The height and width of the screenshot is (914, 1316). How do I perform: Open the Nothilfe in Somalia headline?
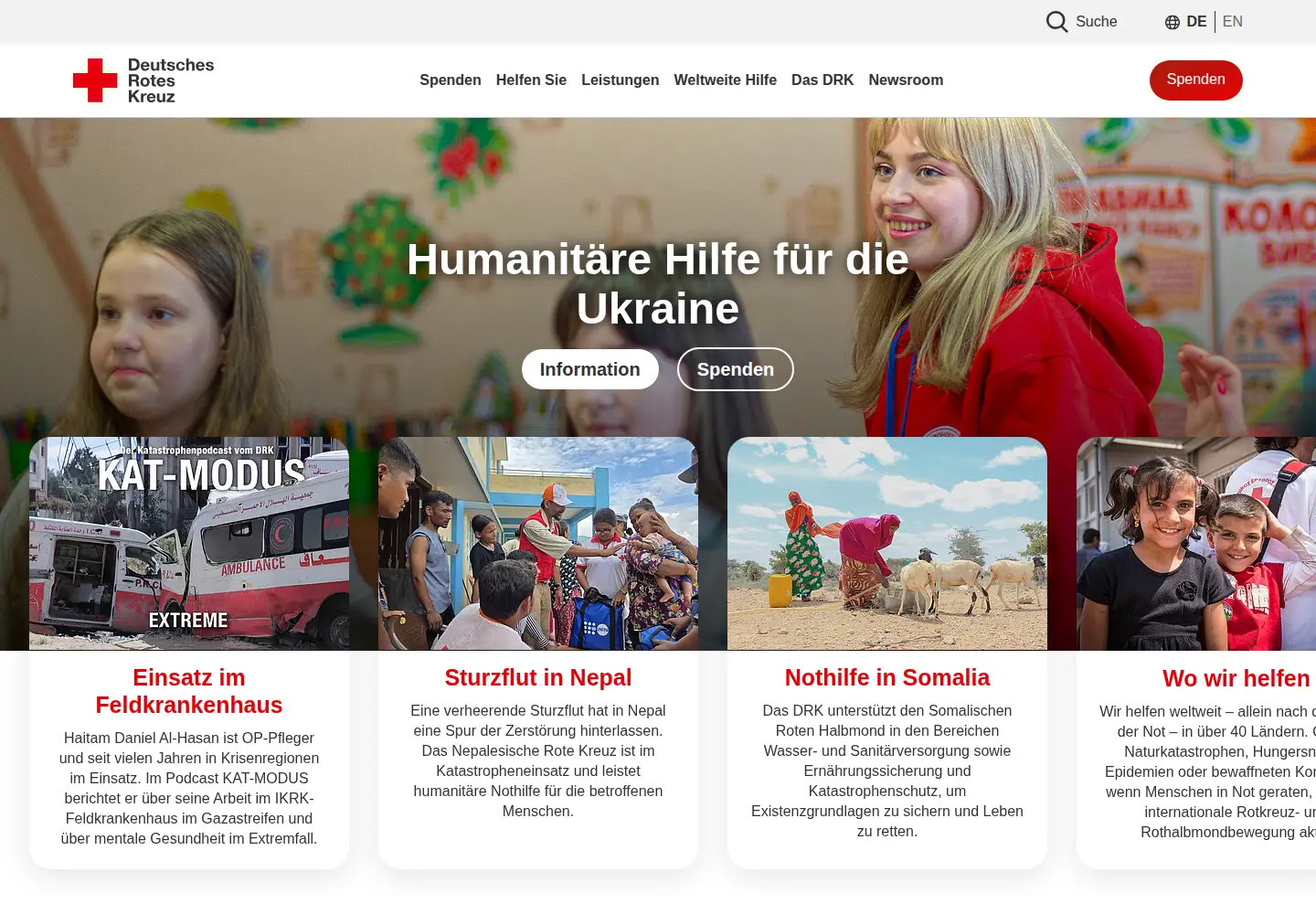887,677
